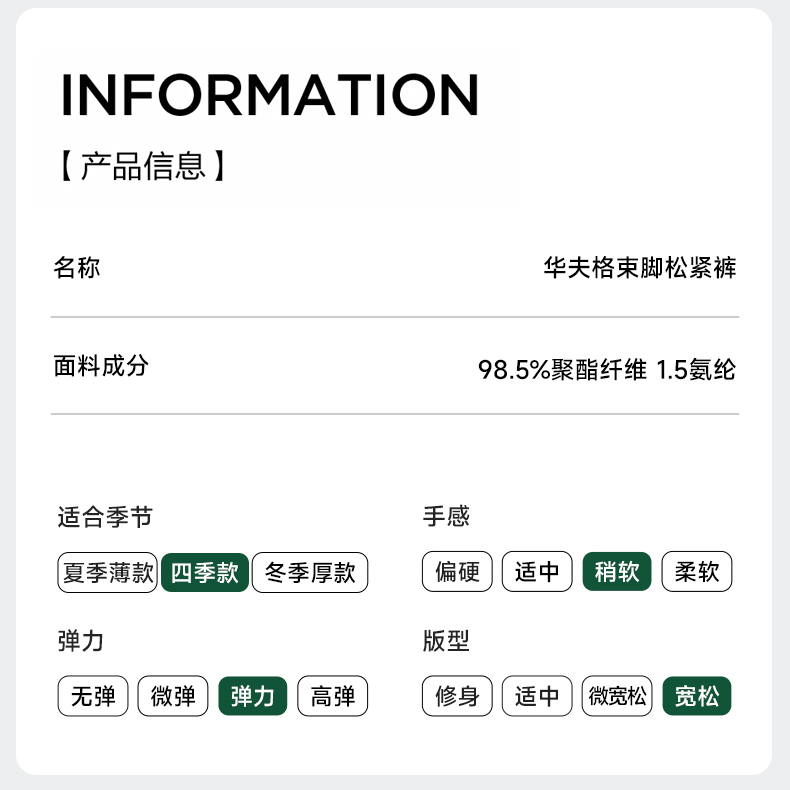790x790 pixels.
Task: Select 适中 under 版型
Action: (x=537, y=696)
